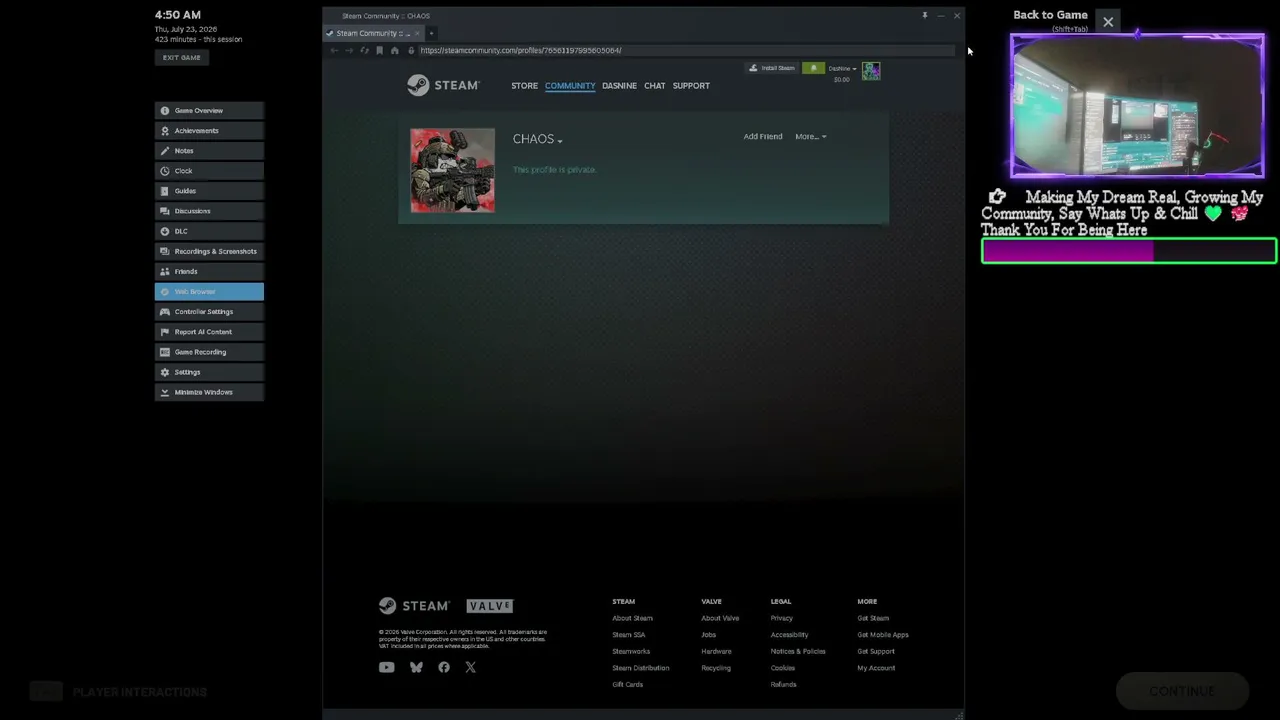Open the Bluesky butterfly icon in footer
The height and width of the screenshot is (720, 1280).
[416, 668]
